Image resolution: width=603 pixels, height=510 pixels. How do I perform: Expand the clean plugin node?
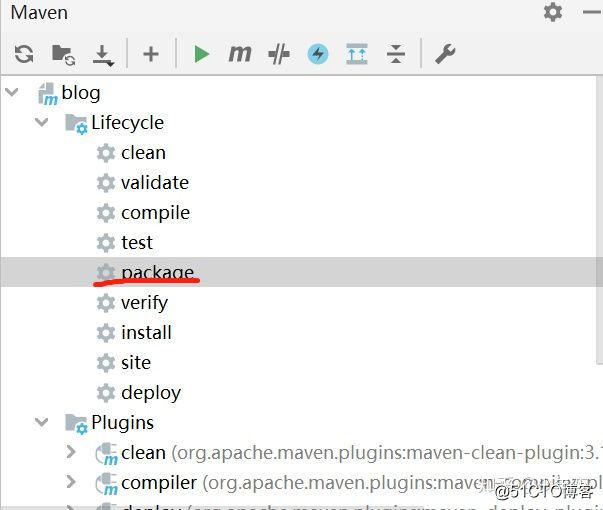(x=71, y=452)
